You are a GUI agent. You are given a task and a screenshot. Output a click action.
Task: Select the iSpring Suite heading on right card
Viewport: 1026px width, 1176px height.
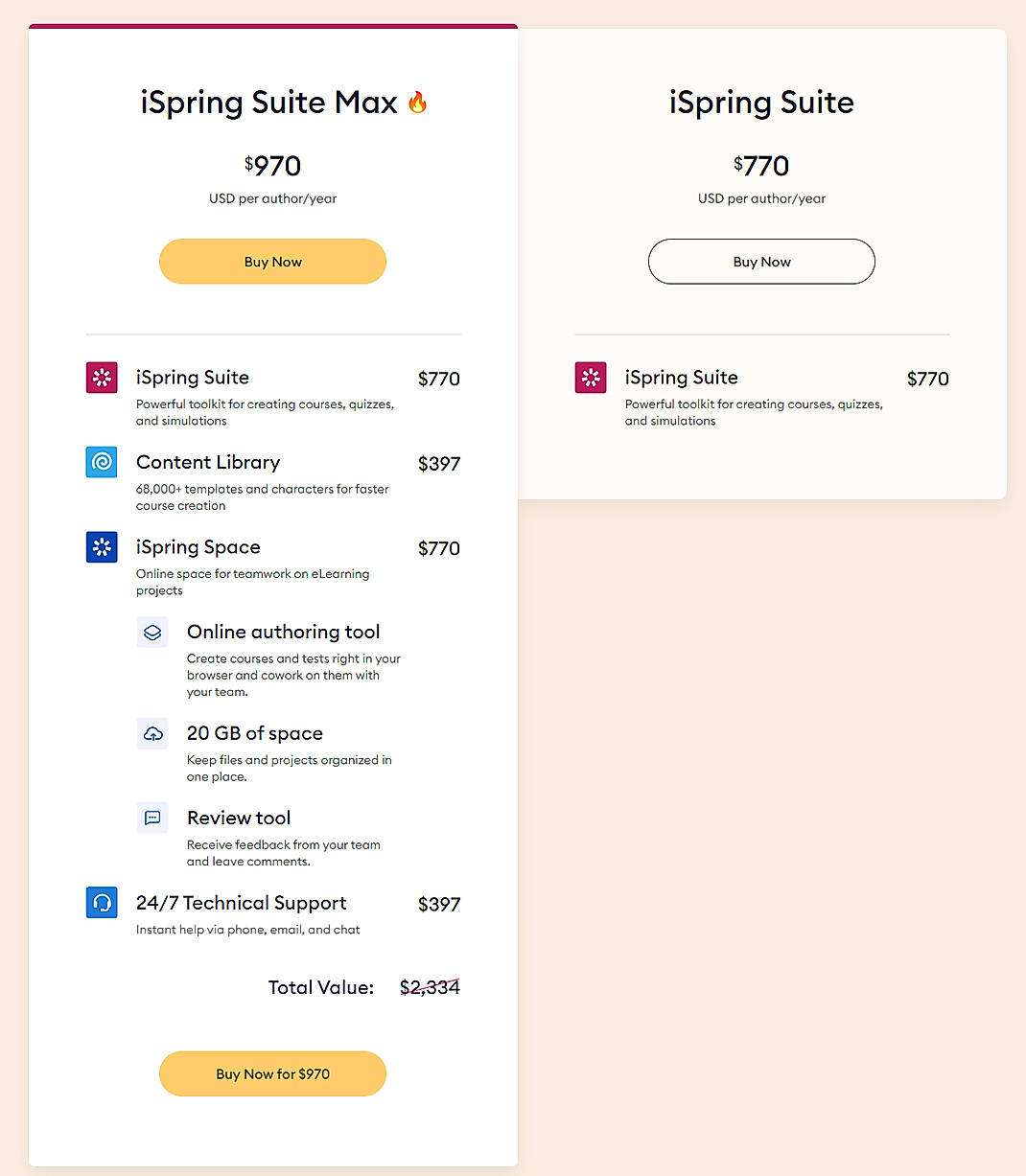click(x=761, y=103)
